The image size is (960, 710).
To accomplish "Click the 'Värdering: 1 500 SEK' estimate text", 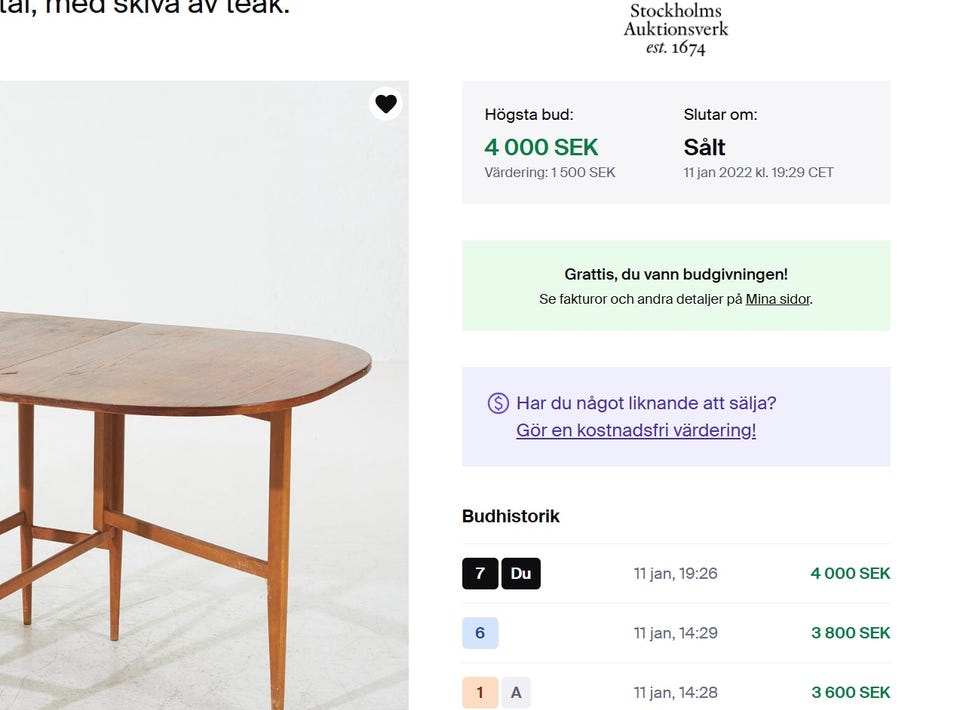I will click(x=549, y=172).
